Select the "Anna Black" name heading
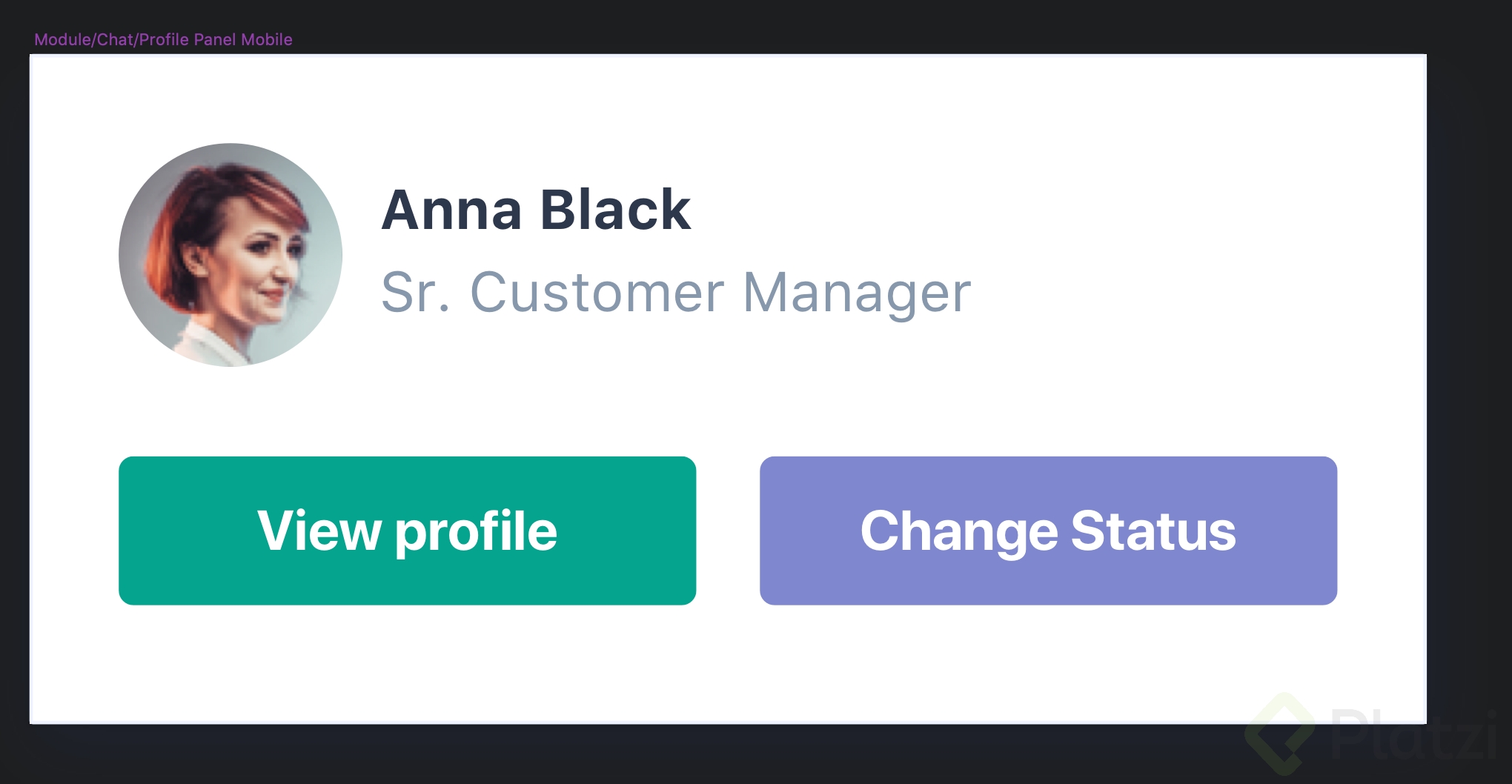Image resolution: width=1512 pixels, height=784 pixels. coord(536,210)
